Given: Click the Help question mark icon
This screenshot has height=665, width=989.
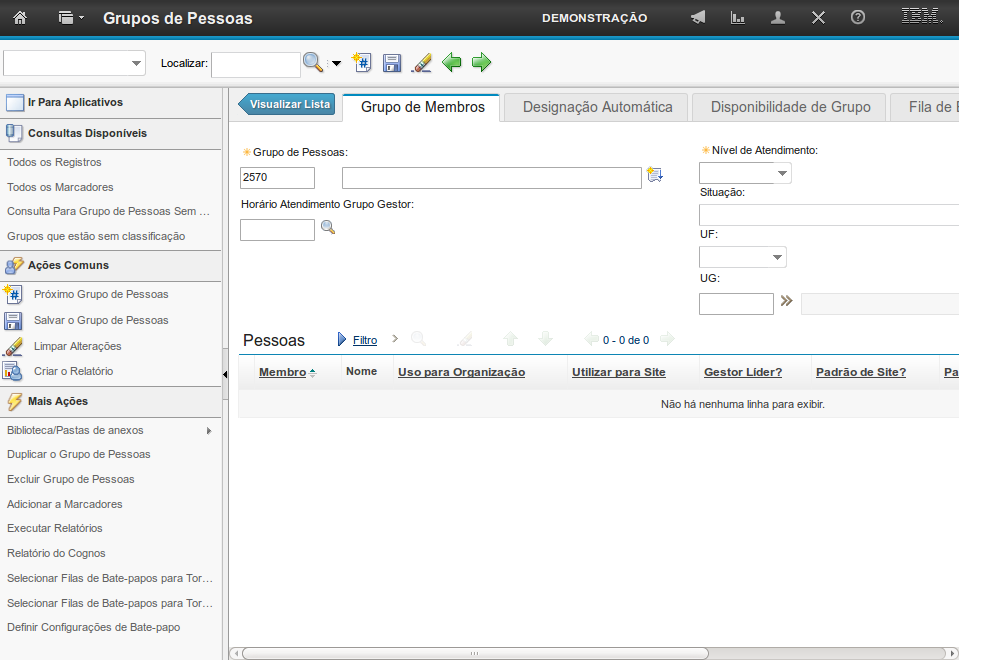Looking at the screenshot, I should 857,18.
